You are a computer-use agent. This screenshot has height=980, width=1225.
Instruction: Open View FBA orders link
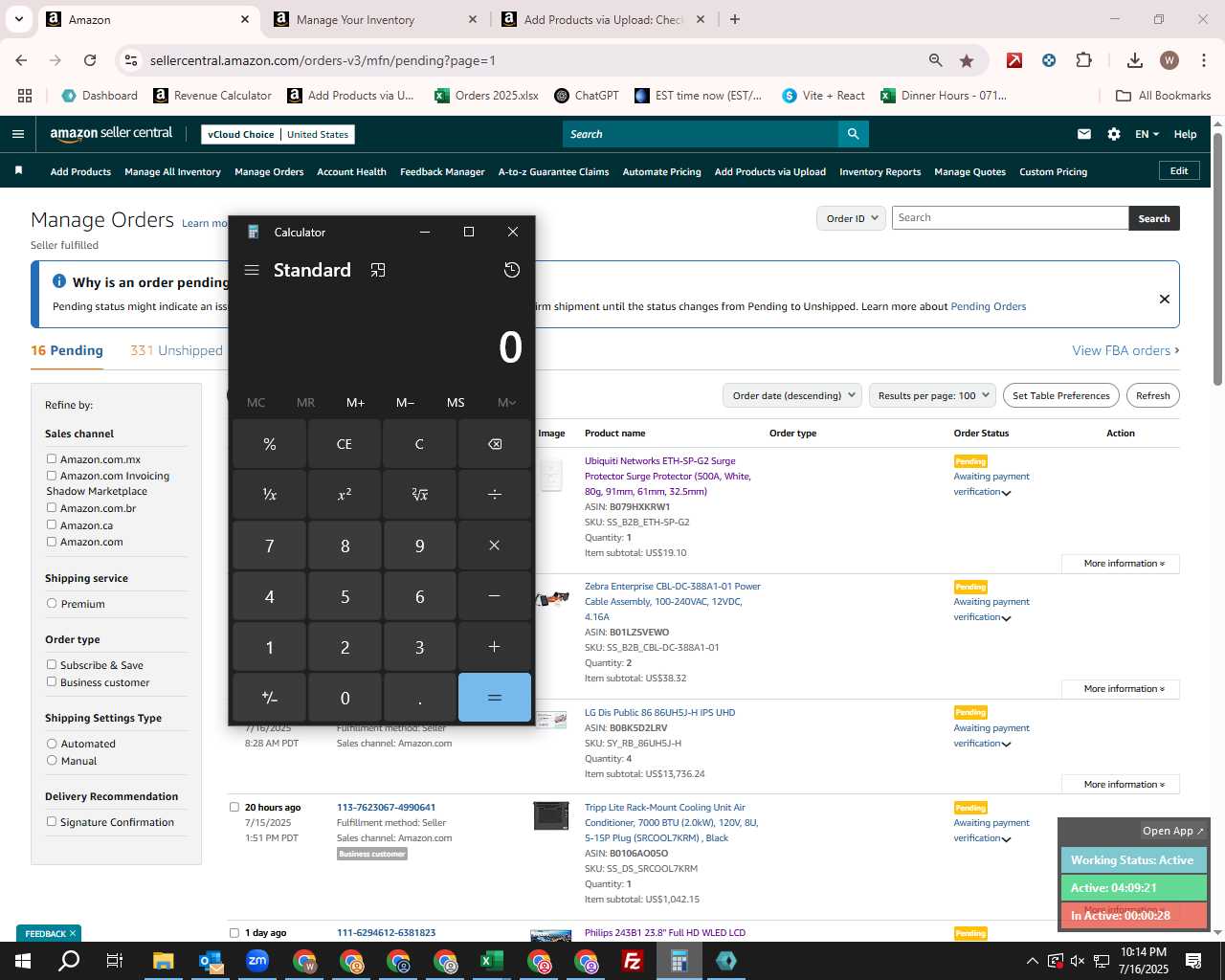click(x=1125, y=350)
